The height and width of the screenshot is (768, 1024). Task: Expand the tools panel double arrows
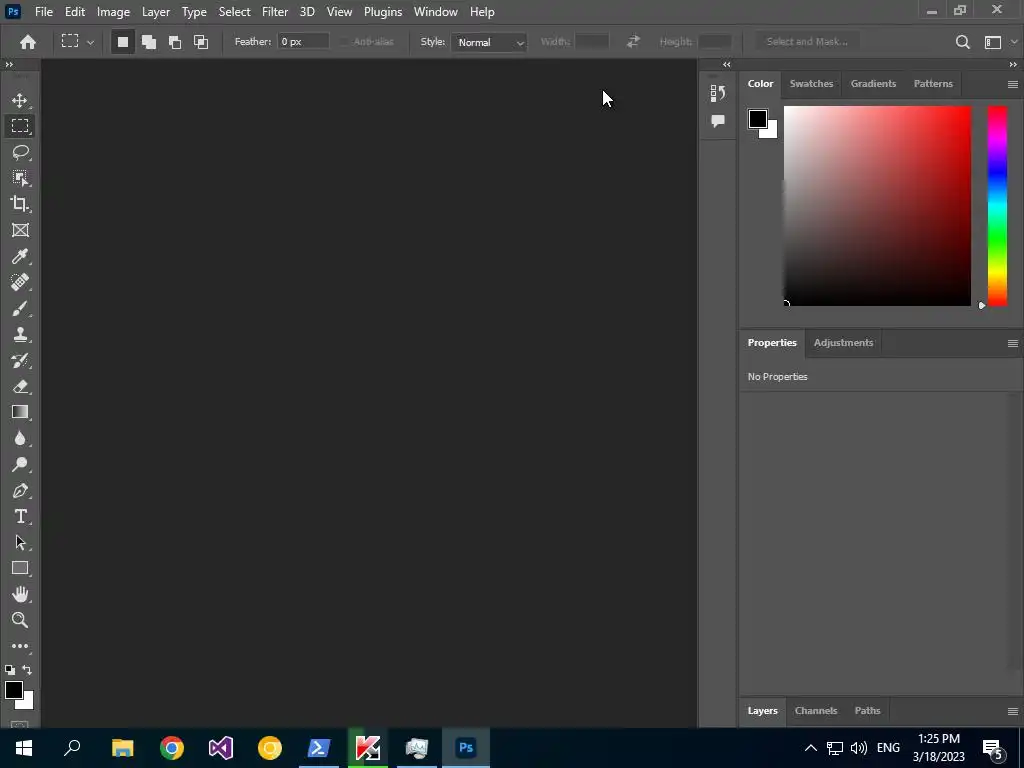point(9,64)
